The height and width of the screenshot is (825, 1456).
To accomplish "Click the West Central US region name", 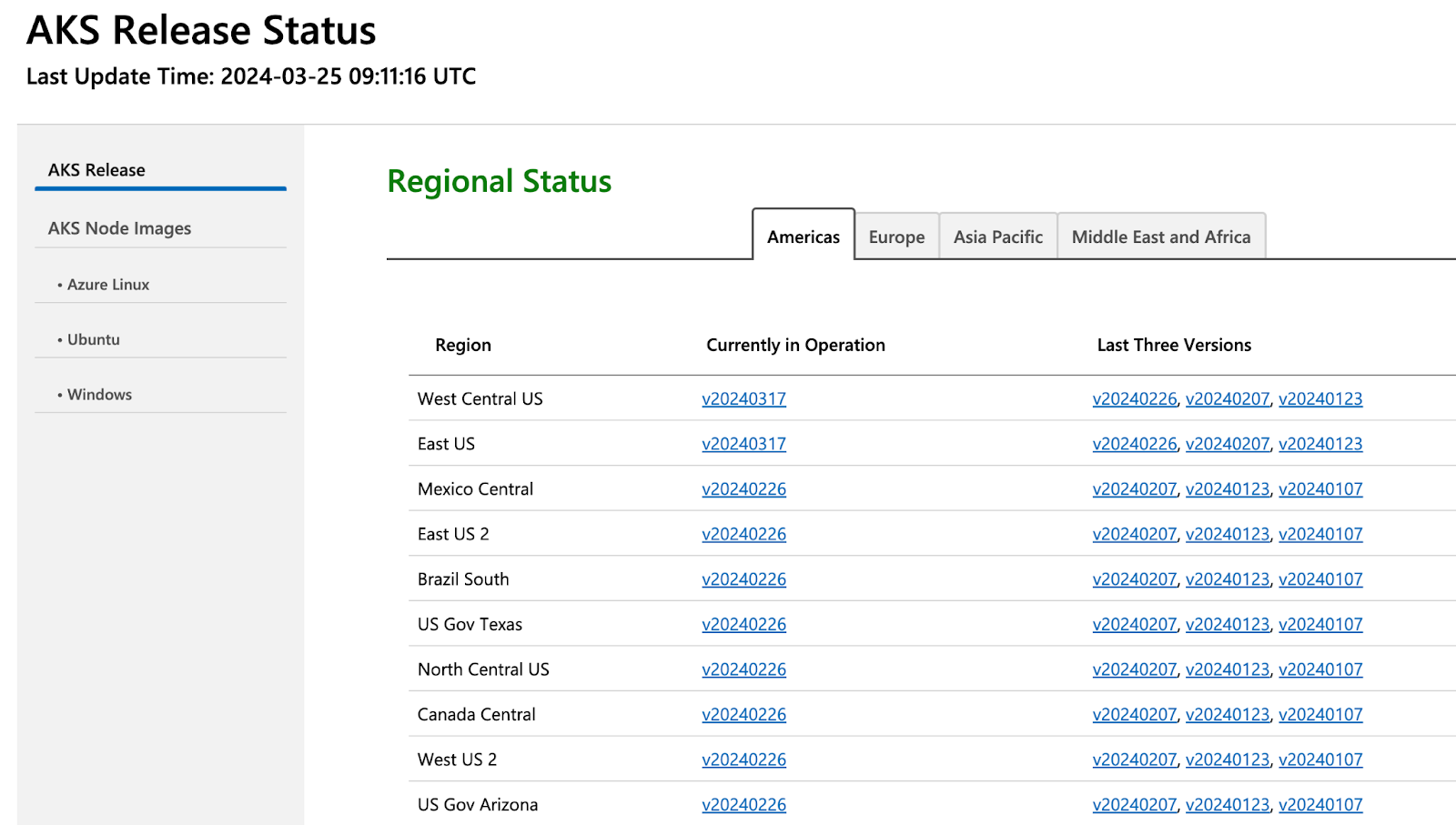I will tap(480, 398).
